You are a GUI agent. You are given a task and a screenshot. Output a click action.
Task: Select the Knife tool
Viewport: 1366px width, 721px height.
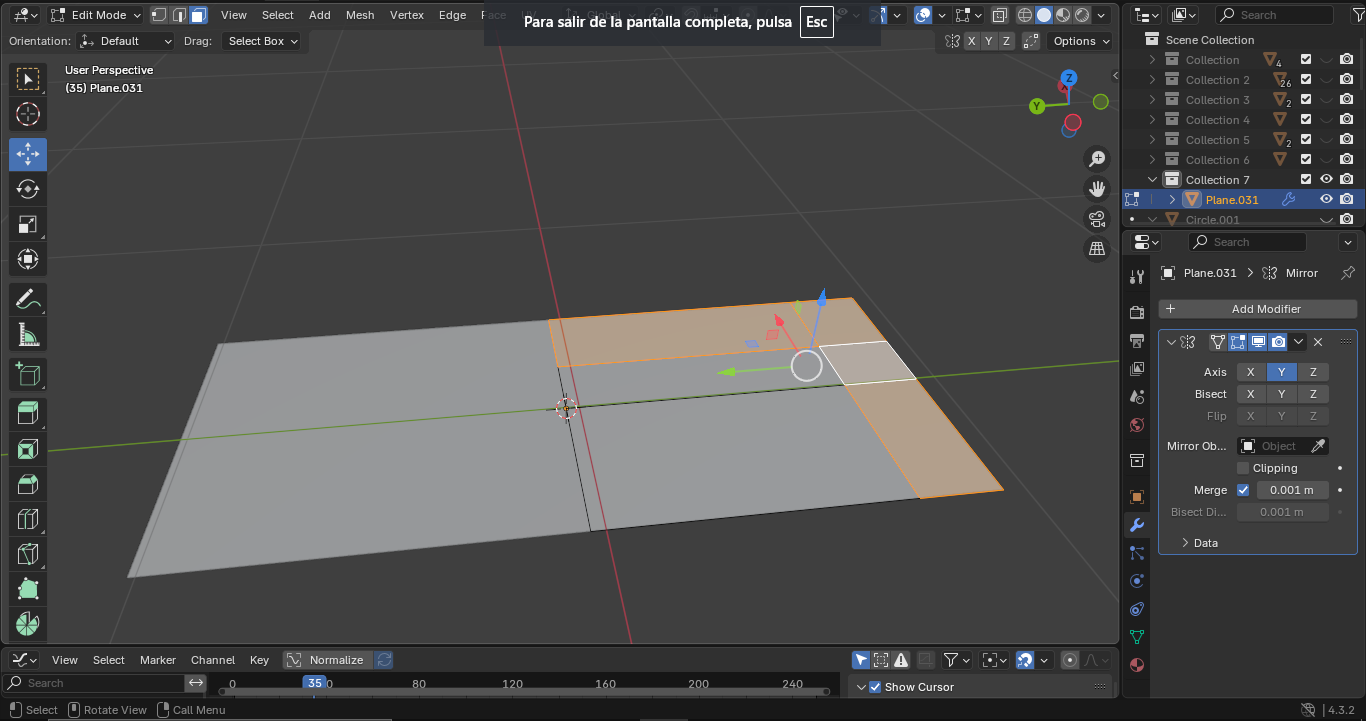[x=28, y=554]
